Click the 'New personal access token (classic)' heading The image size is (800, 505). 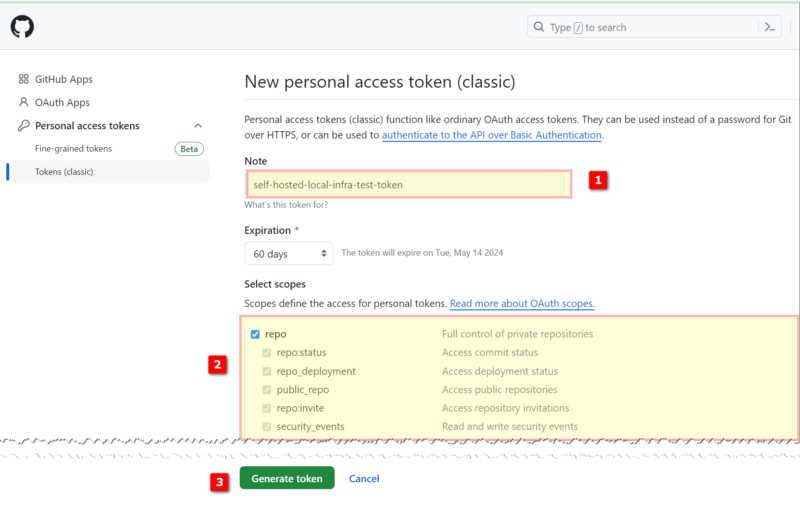coord(380,82)
